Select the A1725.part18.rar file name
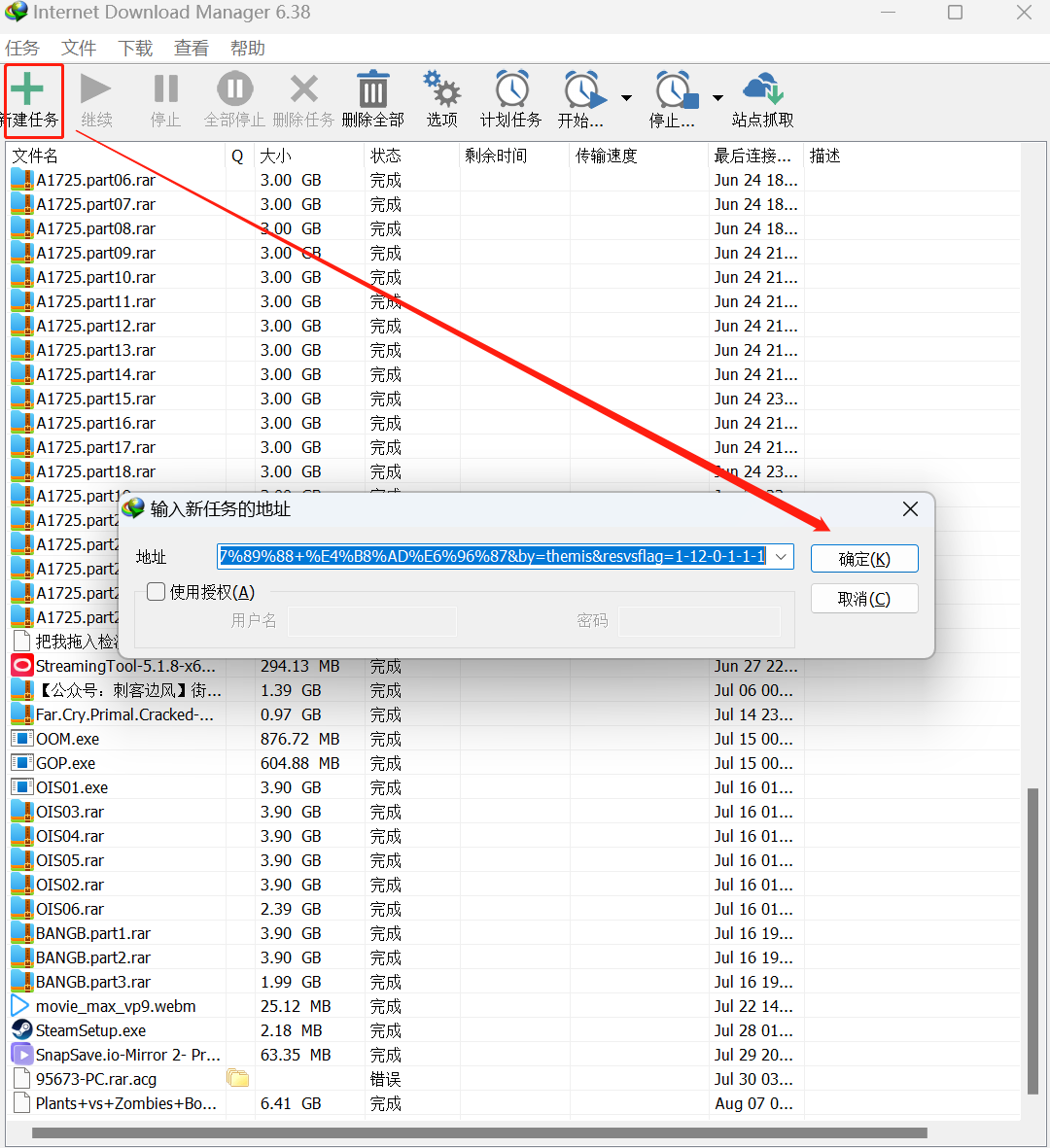The image size is (1050, 1148). 96,470
